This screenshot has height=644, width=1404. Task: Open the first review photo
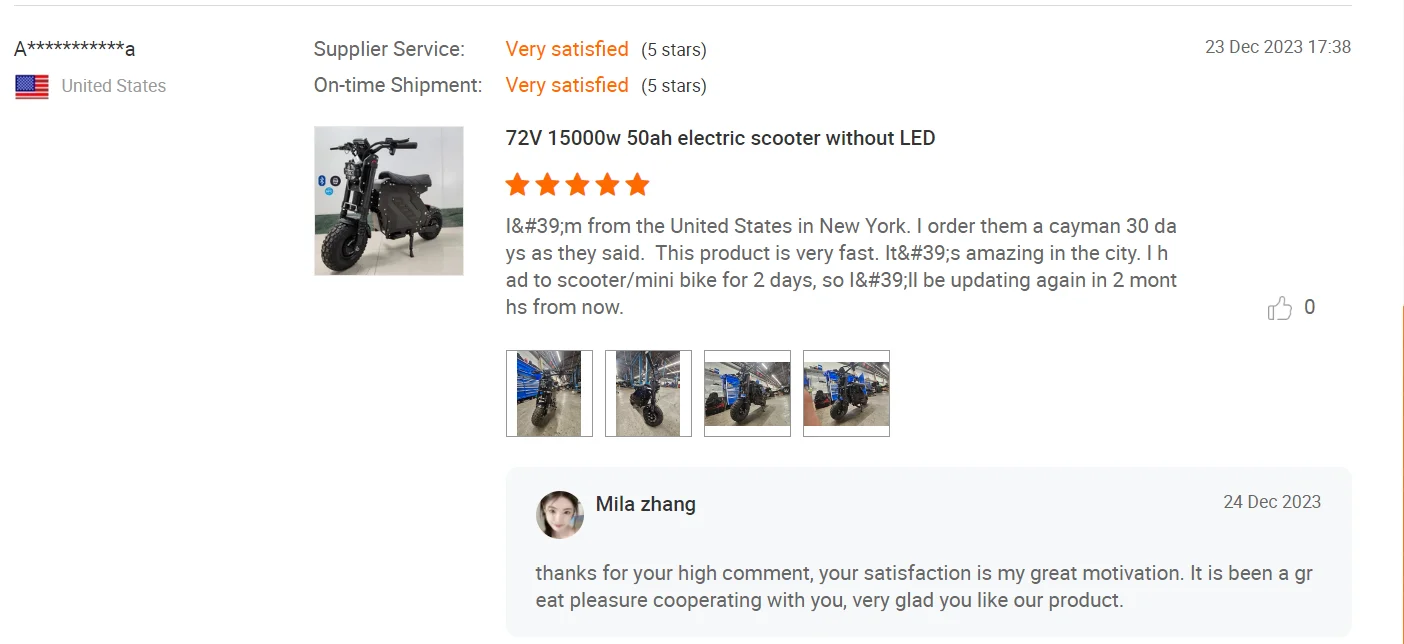549,393
